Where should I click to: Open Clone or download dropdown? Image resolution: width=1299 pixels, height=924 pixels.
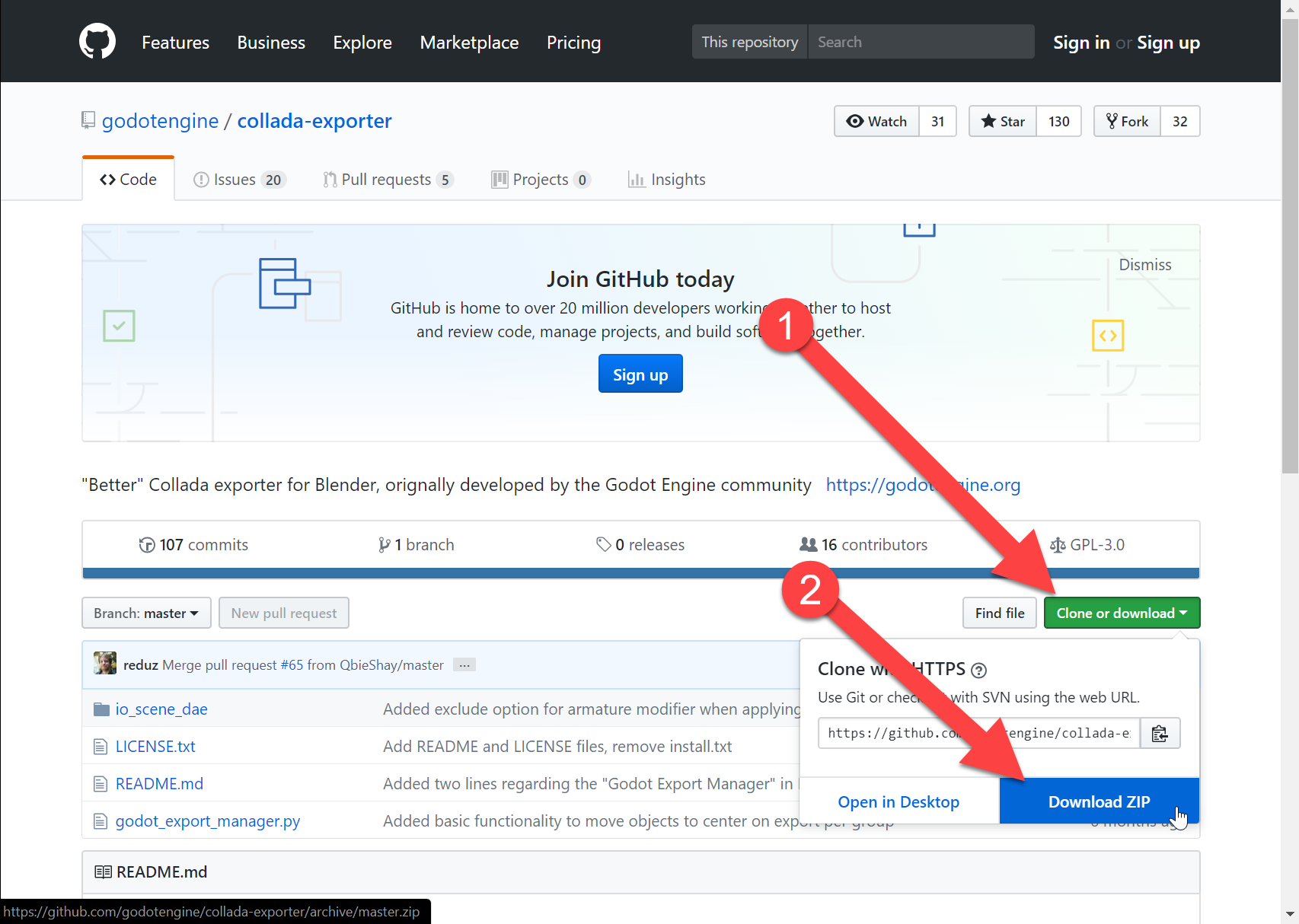[x=1122, y=613]
